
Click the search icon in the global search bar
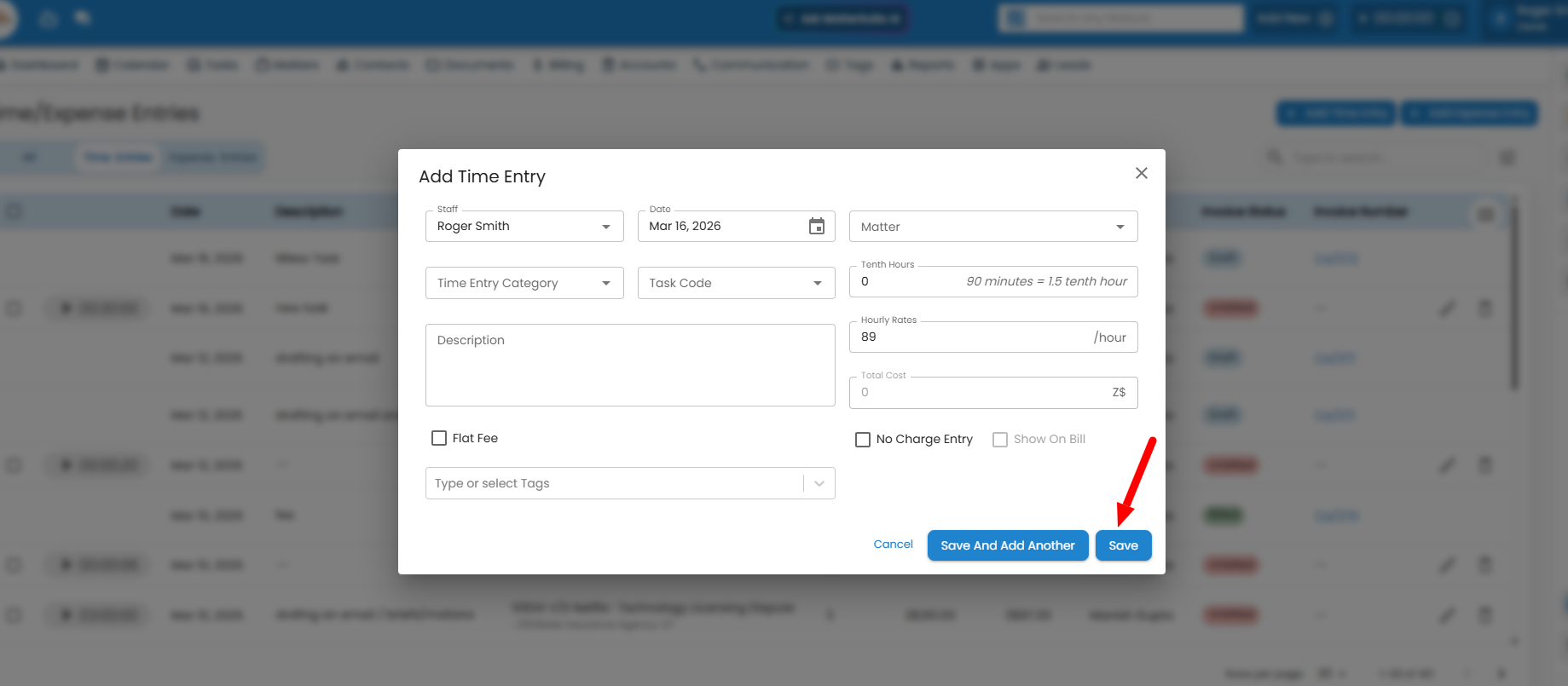point(1014,19)
